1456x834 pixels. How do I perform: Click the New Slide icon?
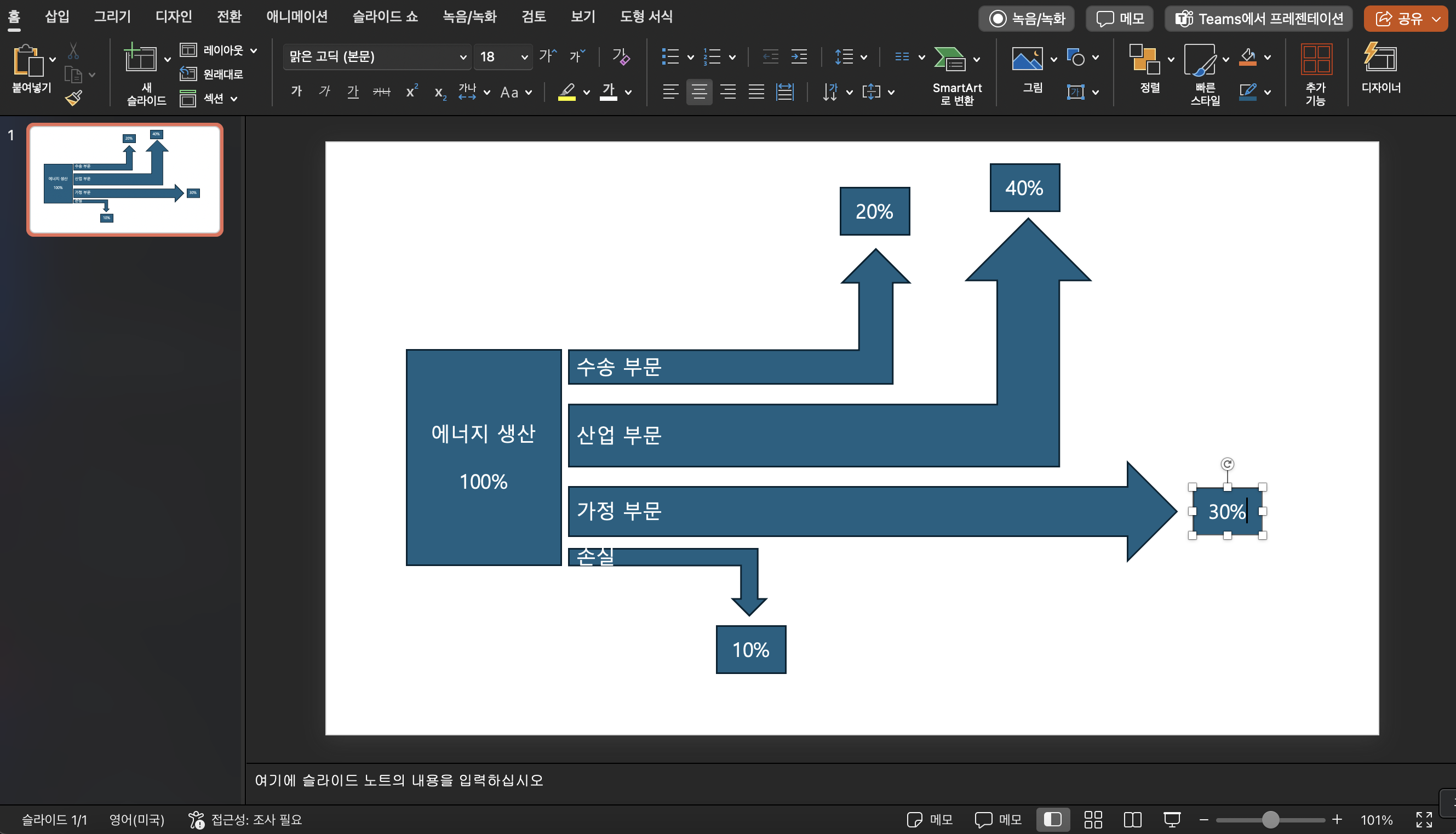point(140,58)
